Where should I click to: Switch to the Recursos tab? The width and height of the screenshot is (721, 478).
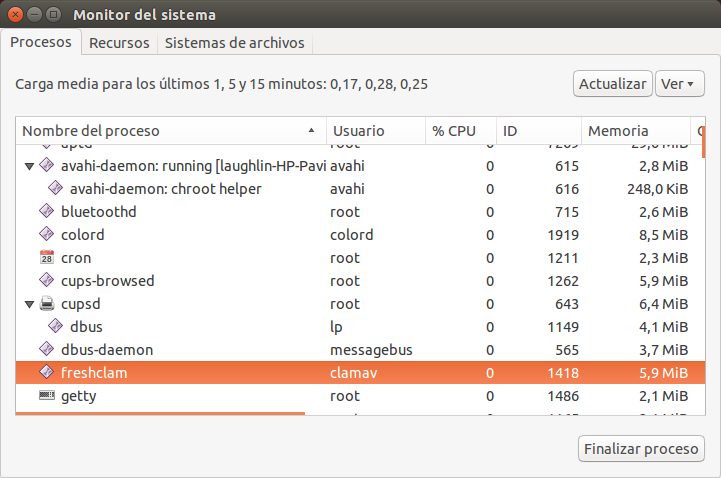coord(119,43)
